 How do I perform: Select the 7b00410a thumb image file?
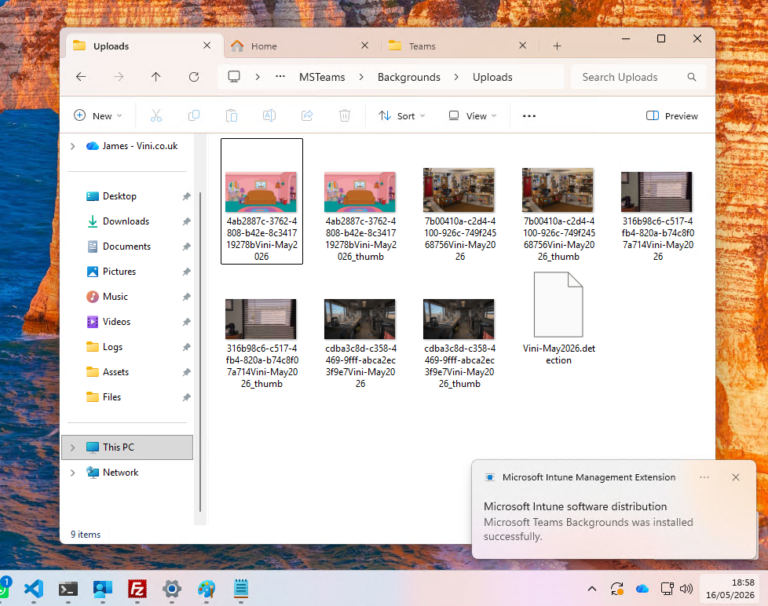558,214
